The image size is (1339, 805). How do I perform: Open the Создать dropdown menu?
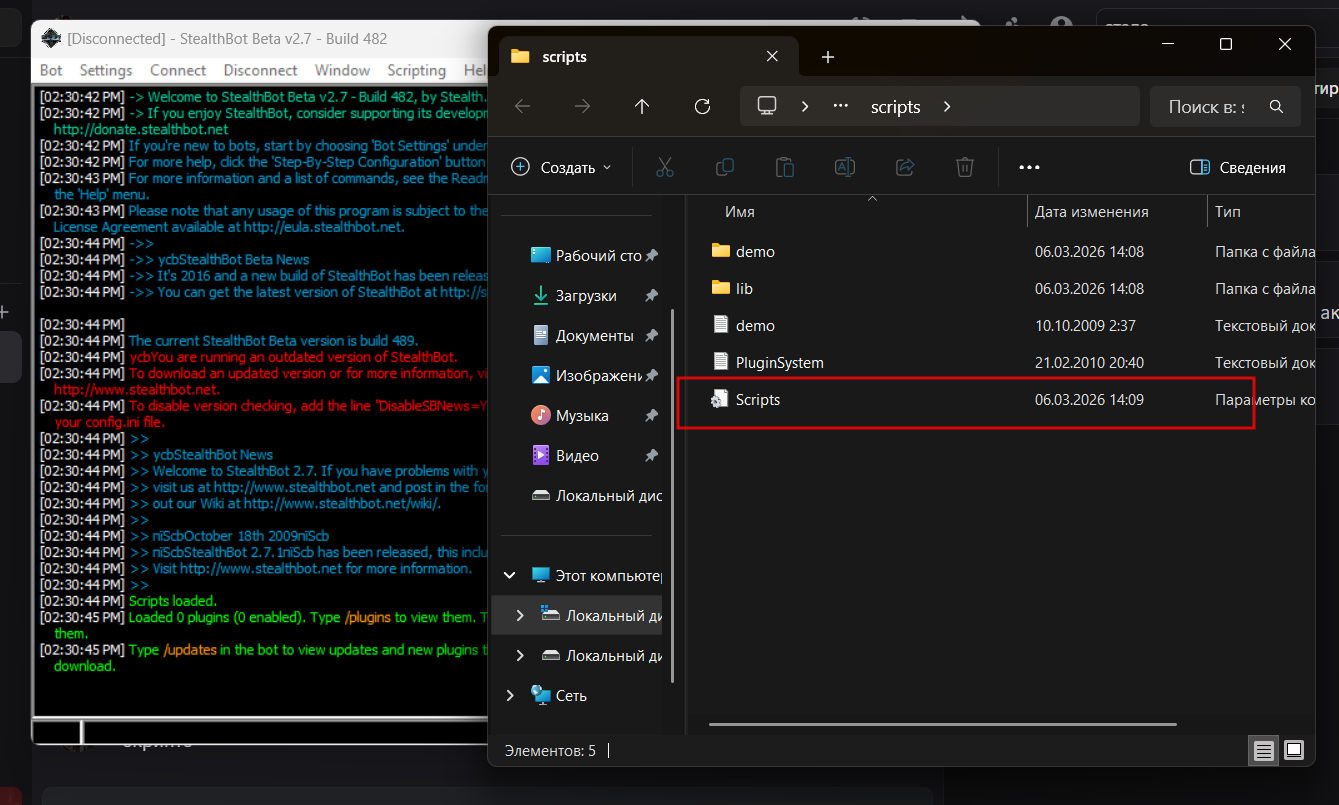click(x=561, y=167)
